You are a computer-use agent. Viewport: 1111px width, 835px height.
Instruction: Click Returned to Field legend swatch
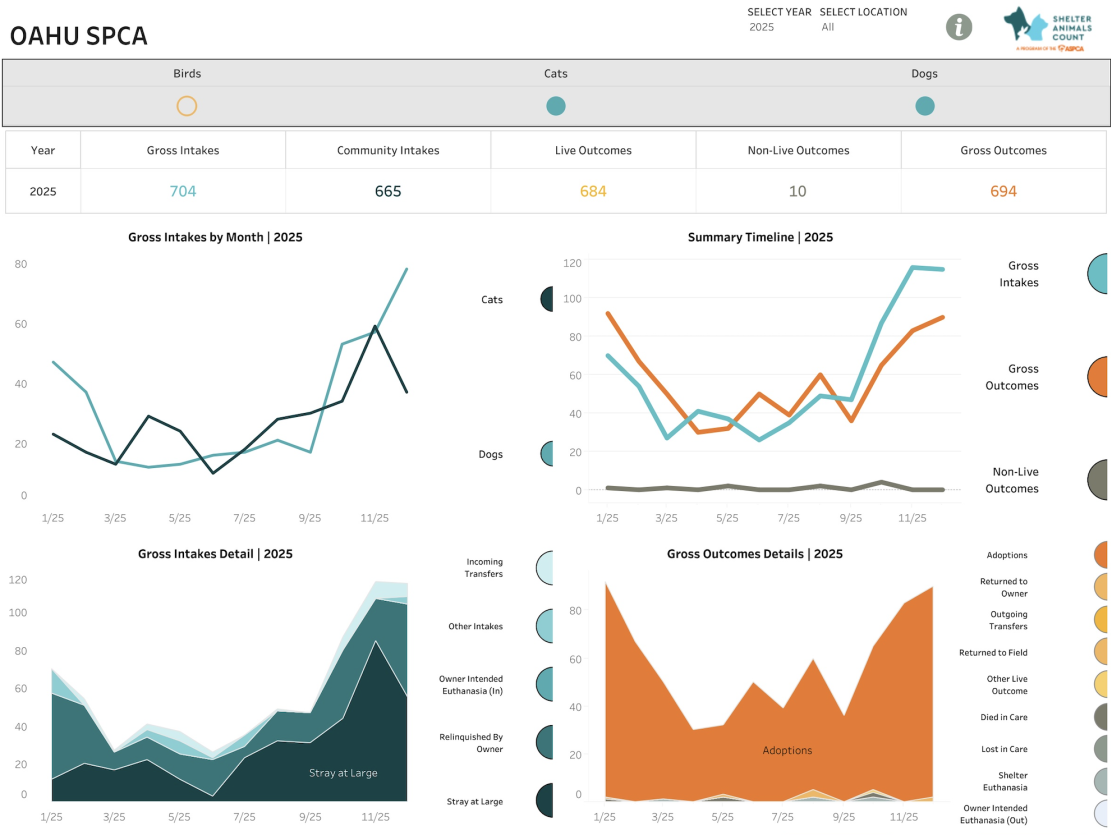pyautogui.click(x=1100, y=652)
